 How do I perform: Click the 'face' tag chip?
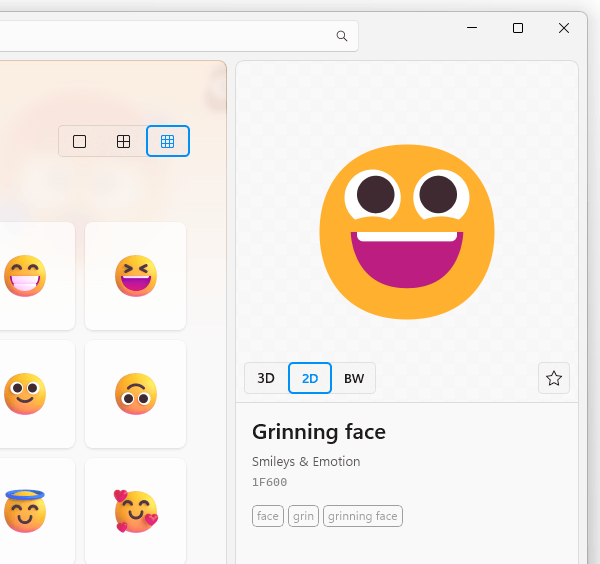tap(267, 516)
